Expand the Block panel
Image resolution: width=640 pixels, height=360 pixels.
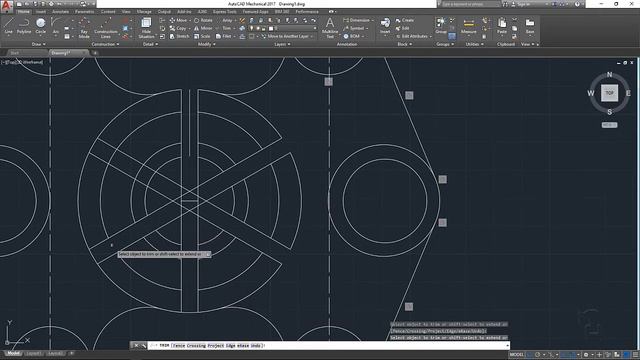coord(404,44)
